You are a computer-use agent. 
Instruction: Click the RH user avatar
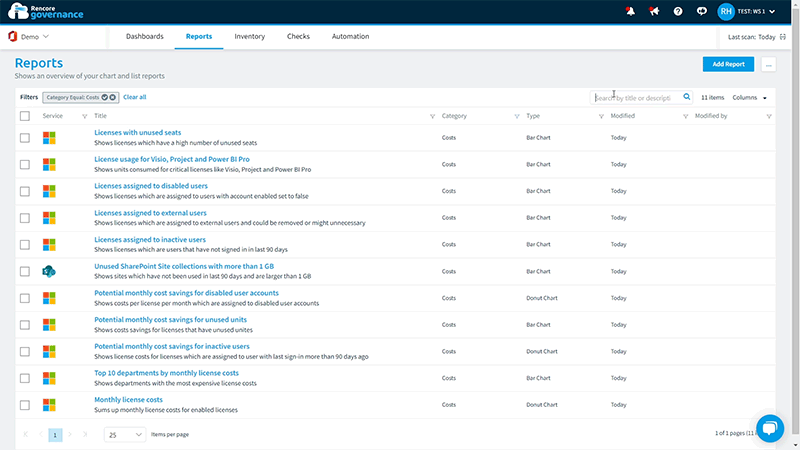coord(726,11)
